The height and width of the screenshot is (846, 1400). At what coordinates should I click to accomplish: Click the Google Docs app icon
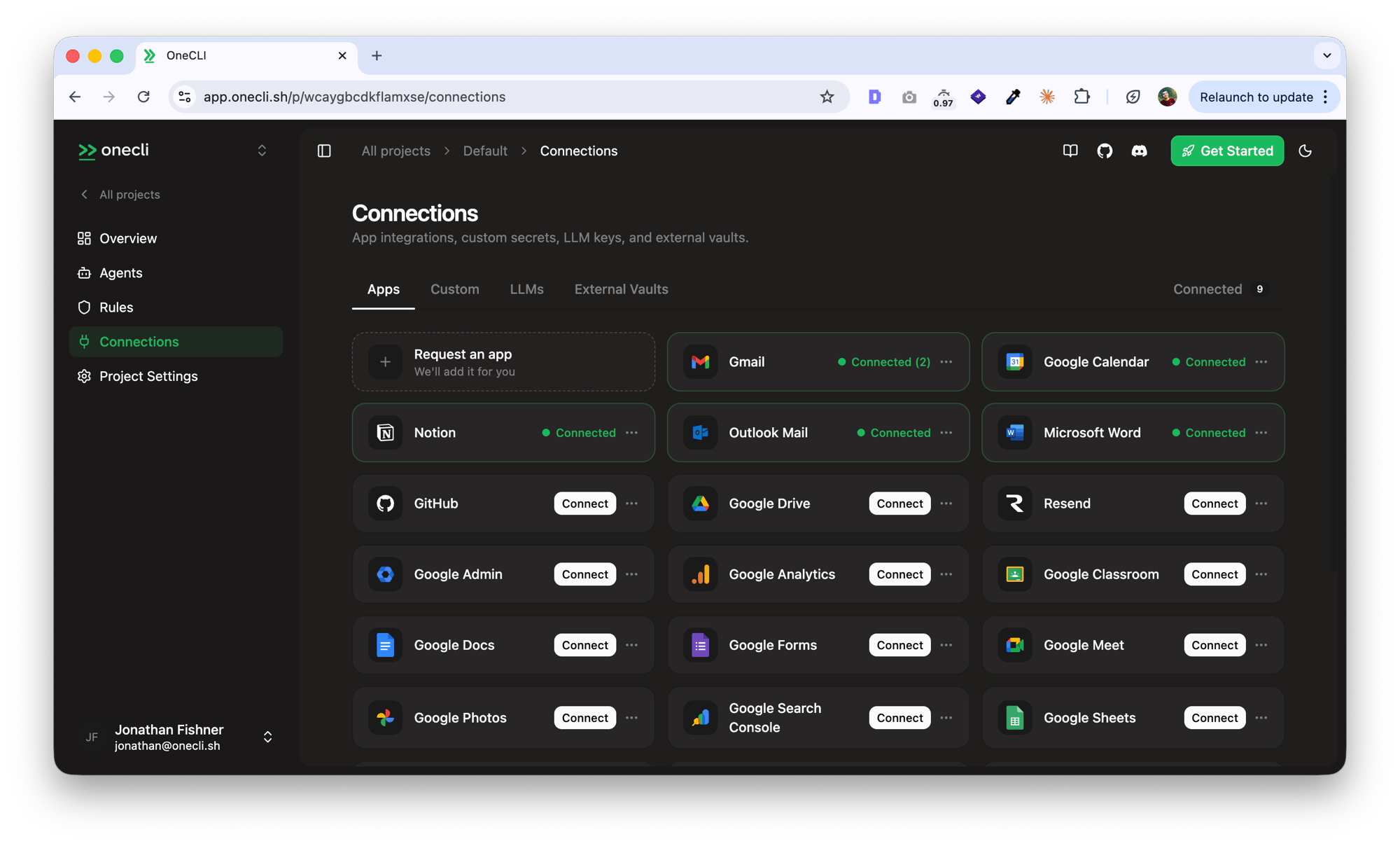point(385,645)
